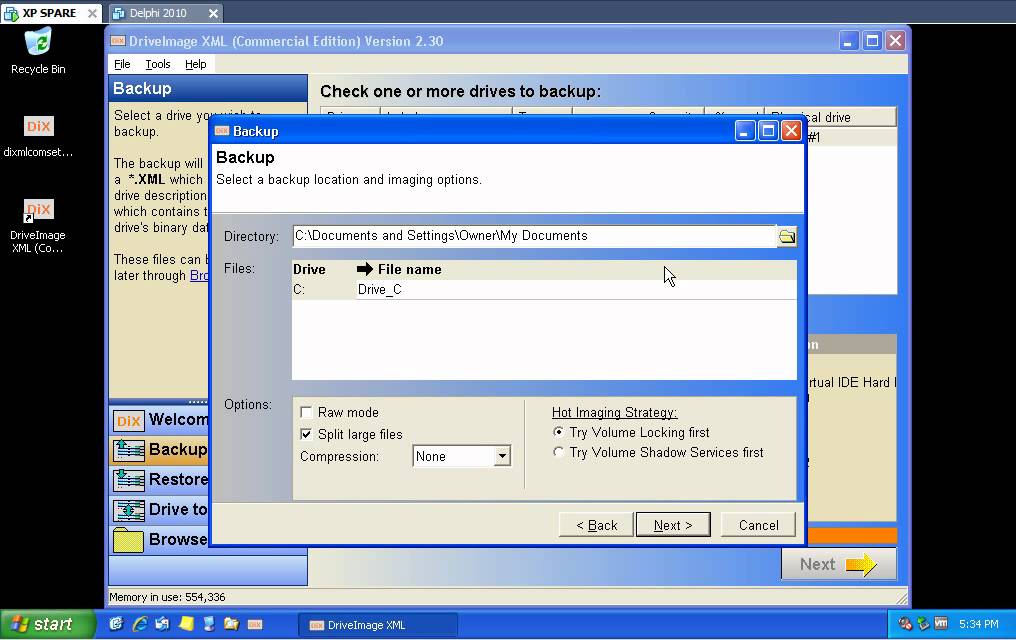The width and height of the screenshot is (1016, 640).
Task: Click the DiX icon in main window title bar
Action: [x=118, y=41]
